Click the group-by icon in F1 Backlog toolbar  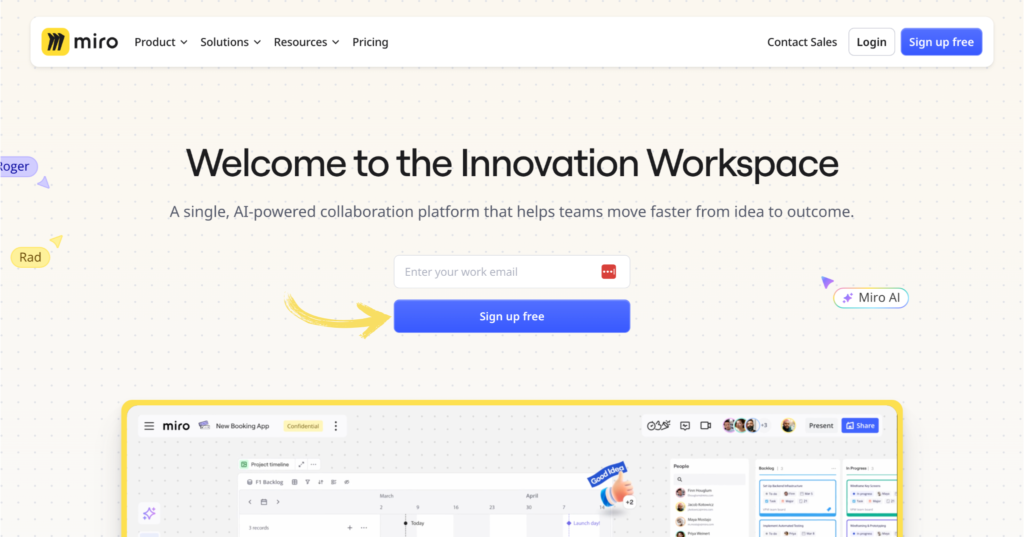click(x=334, y=482)
